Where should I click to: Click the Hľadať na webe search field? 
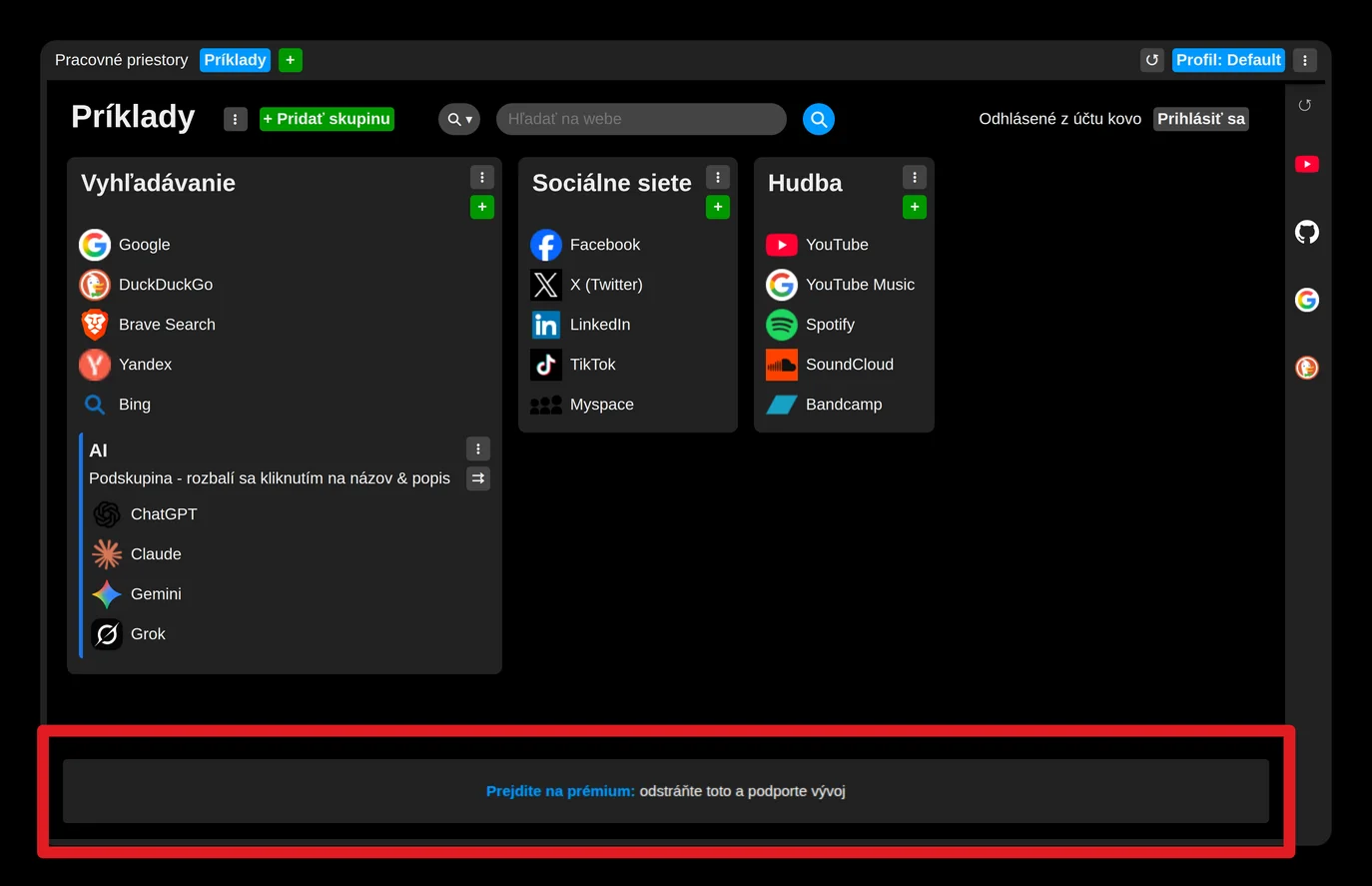click(x=641, y=119)
